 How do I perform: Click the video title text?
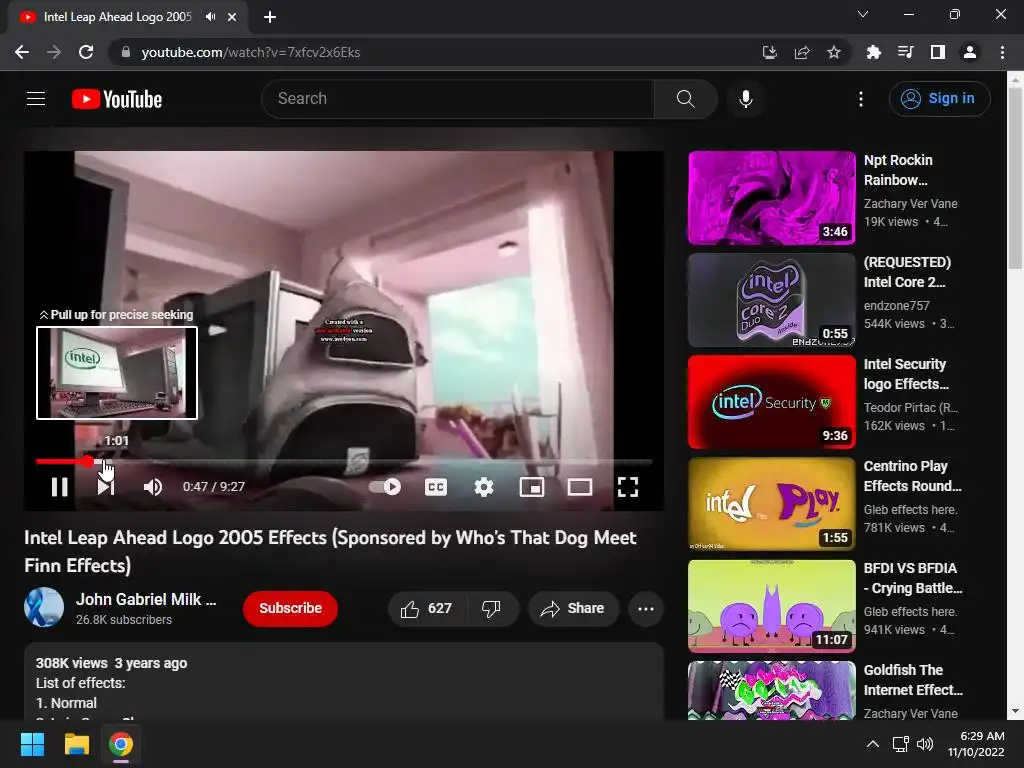pyautogui.click(x=330, y=551)
